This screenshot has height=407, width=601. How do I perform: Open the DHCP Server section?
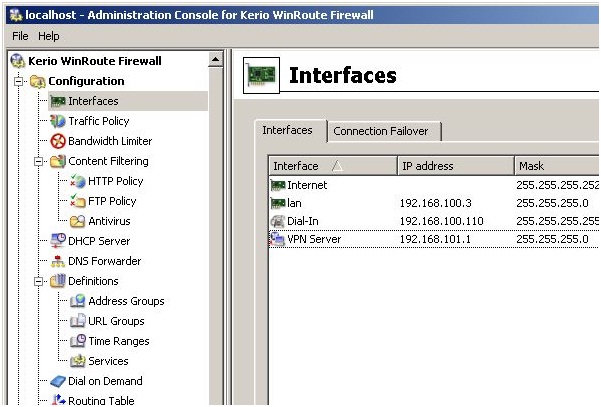[99, 241]
